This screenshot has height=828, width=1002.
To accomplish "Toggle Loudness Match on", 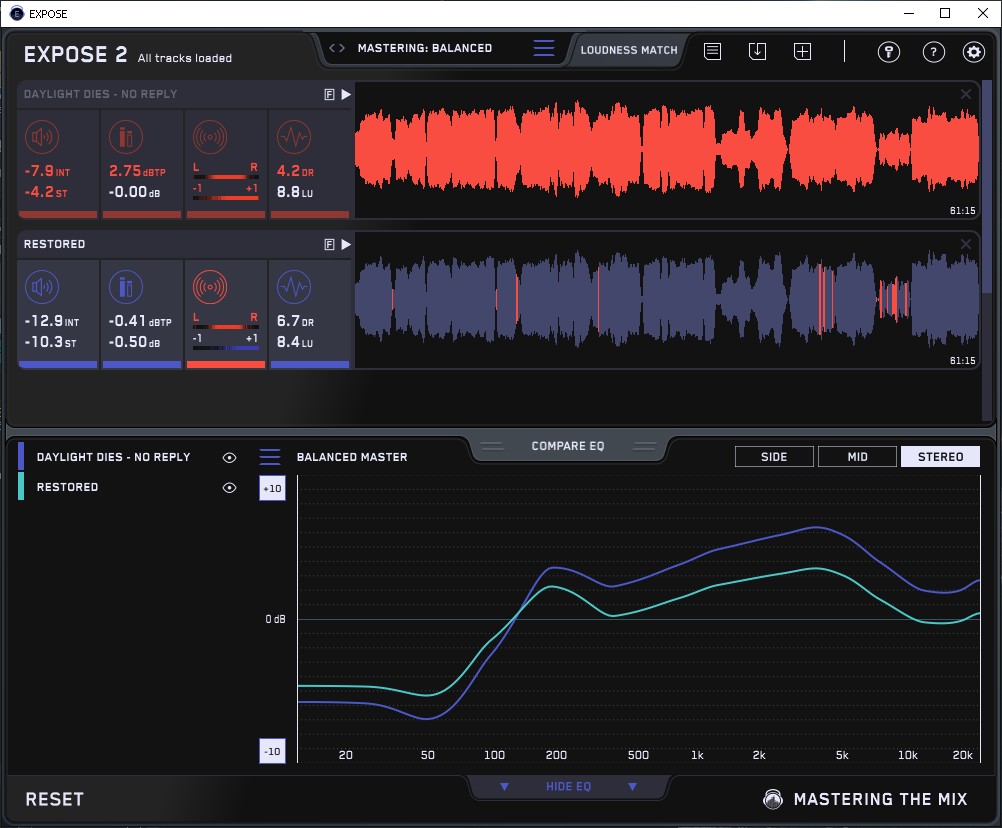I will (628, 49).
